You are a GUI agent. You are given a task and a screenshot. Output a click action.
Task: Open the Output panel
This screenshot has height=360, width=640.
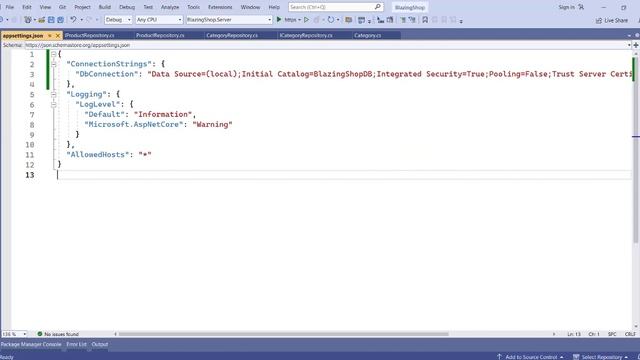pos(100,344)
